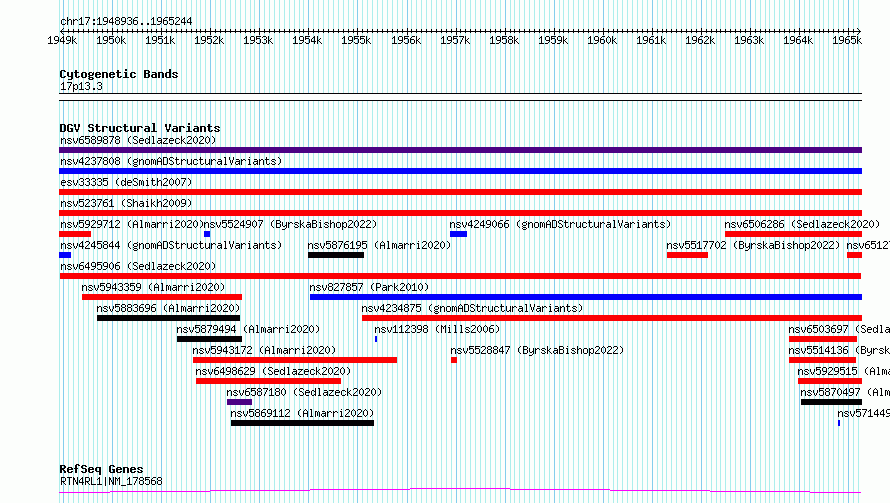Viewport: 890px width, 503px height.
Task: Open nsv4237808 (gnomADStructuralVariants) label
Action: coord(171,161)
